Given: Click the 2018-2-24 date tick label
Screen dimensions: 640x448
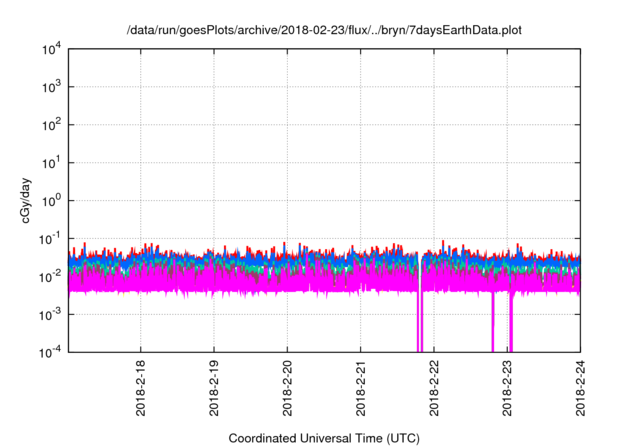Looking at the screenshot, I should 580,388.
